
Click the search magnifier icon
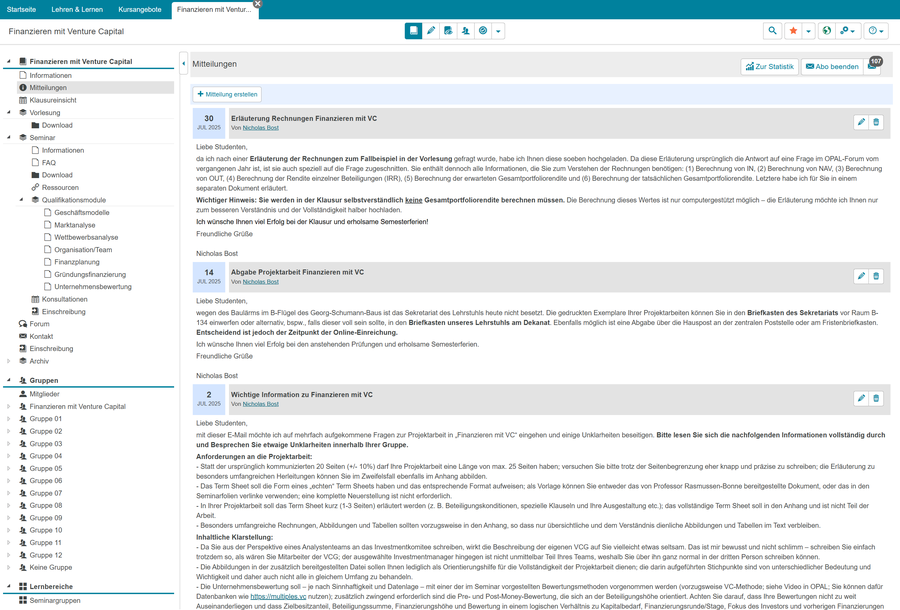pos(772,31)
